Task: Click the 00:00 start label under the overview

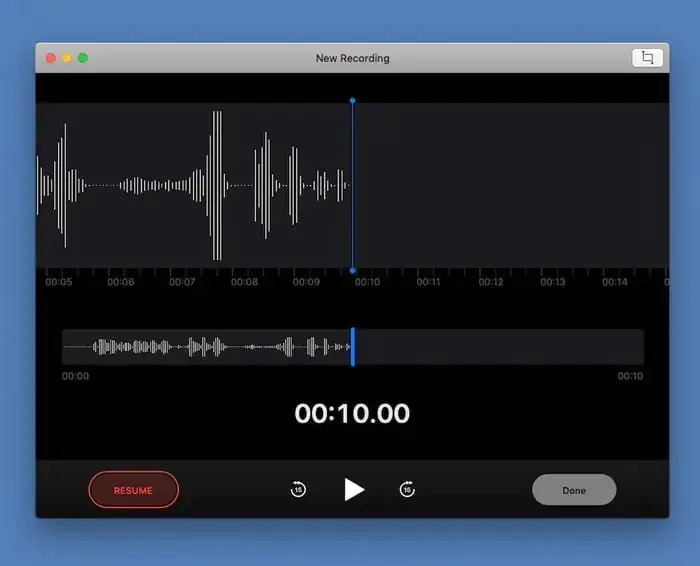Action: click(x=75, y=377)
